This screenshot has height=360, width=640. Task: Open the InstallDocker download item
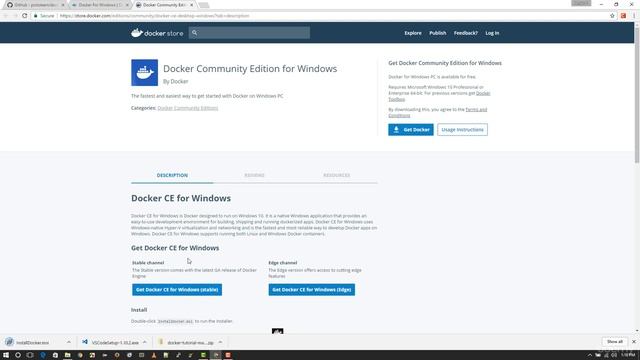(x=33, y=342)
